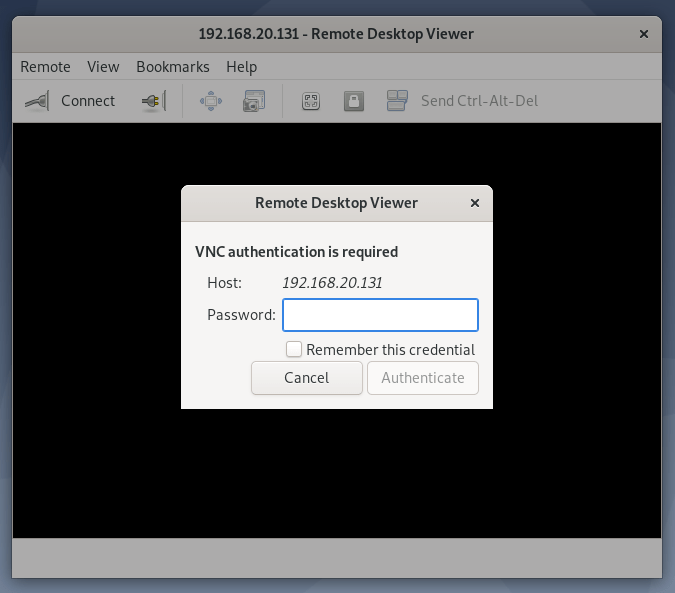The image size is (675, 593).
Task: Click the keyboard icon beside Send Ctrl-Alt-Del
Action: pyautogui.click(x=397, y=101)
